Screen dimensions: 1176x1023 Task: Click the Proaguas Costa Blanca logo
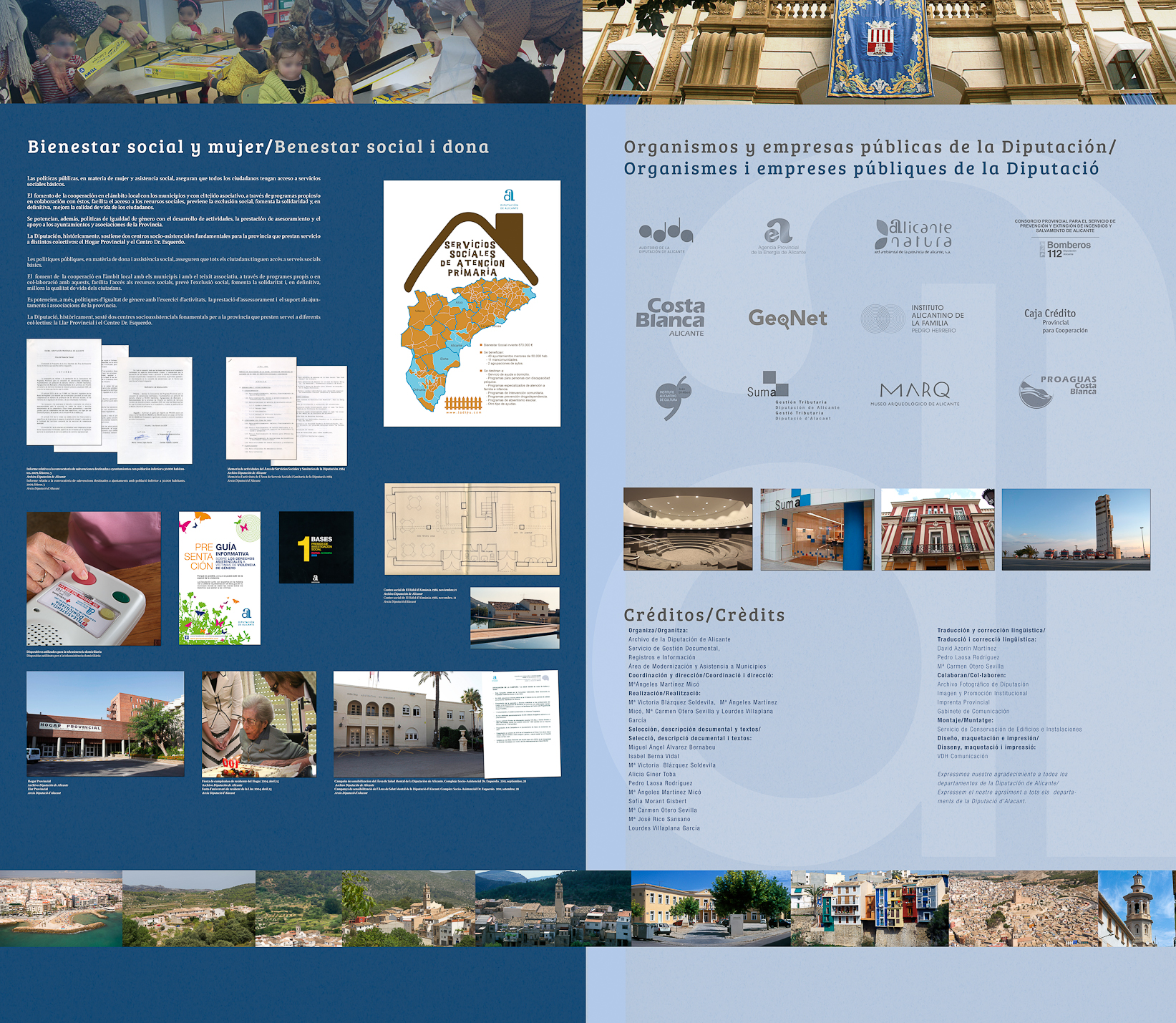[x=1058, y=391]
